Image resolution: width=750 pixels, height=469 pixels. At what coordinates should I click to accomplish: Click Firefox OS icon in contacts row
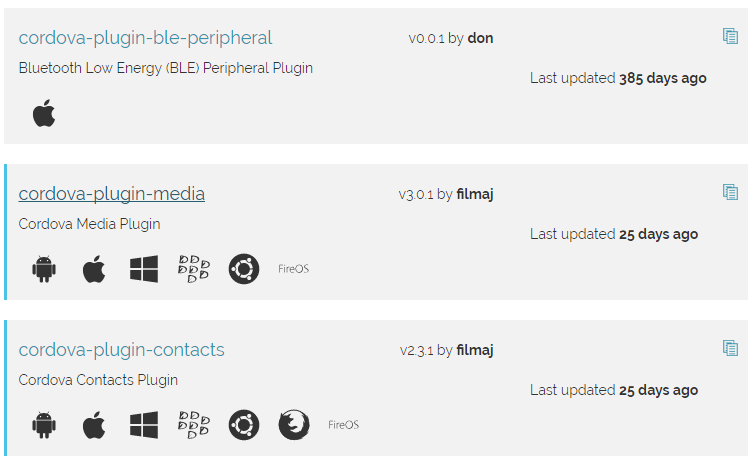(x=294, y=425)
